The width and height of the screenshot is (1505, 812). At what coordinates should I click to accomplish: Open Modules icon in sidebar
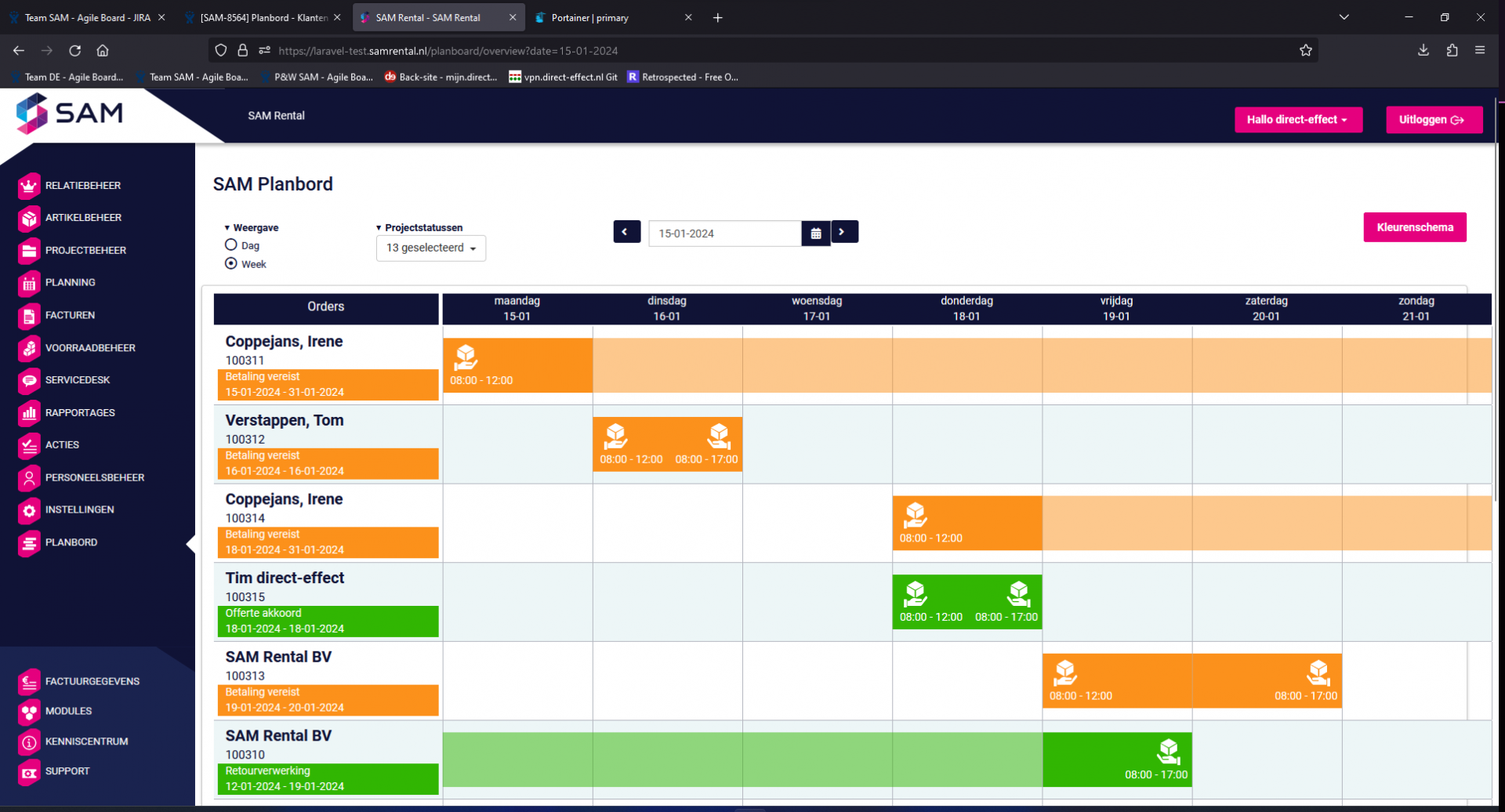pos(29,712)
